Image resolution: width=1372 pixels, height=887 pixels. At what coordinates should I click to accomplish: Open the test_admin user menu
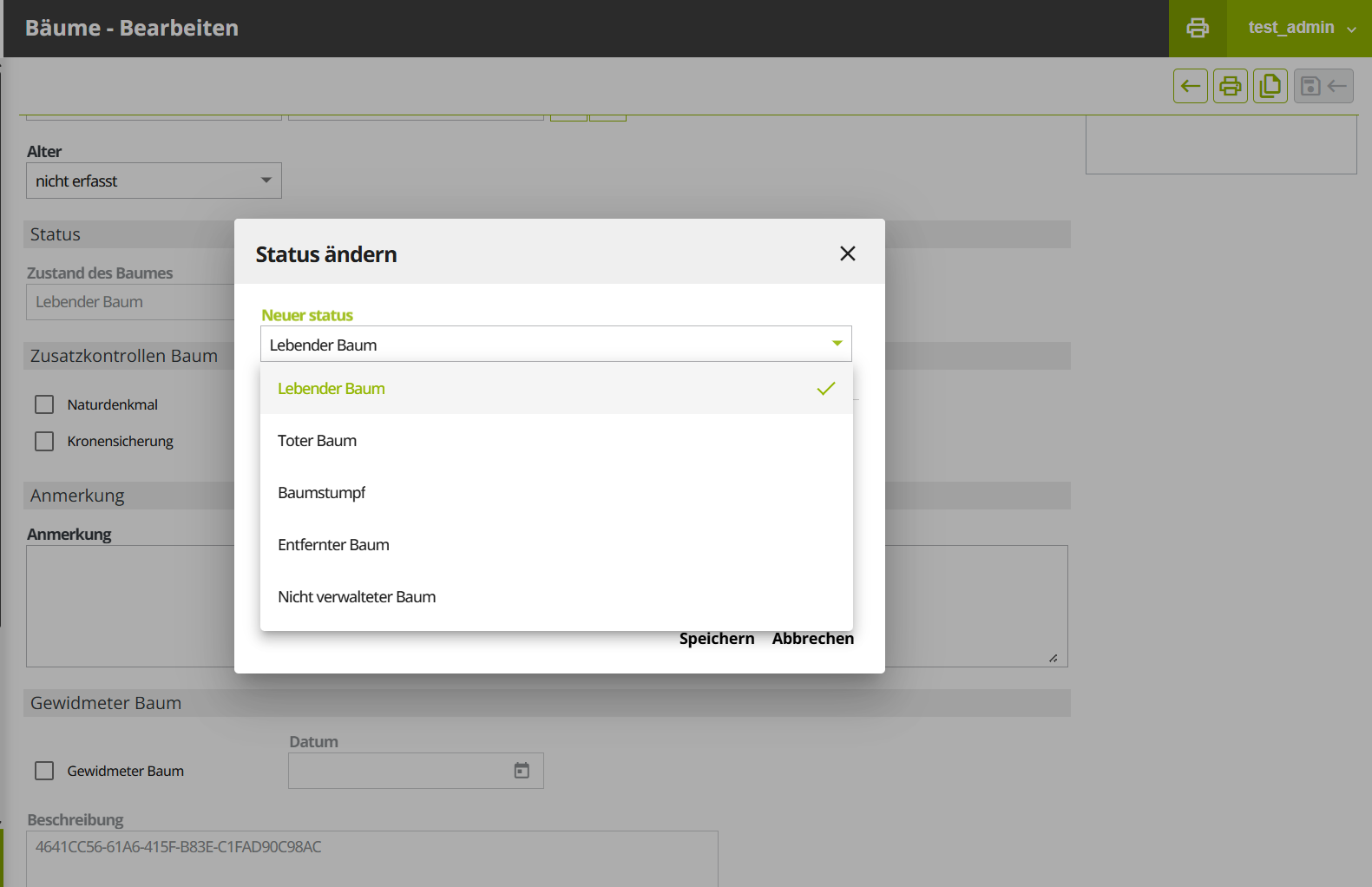pyautogui.click(x=1300, y=28)
